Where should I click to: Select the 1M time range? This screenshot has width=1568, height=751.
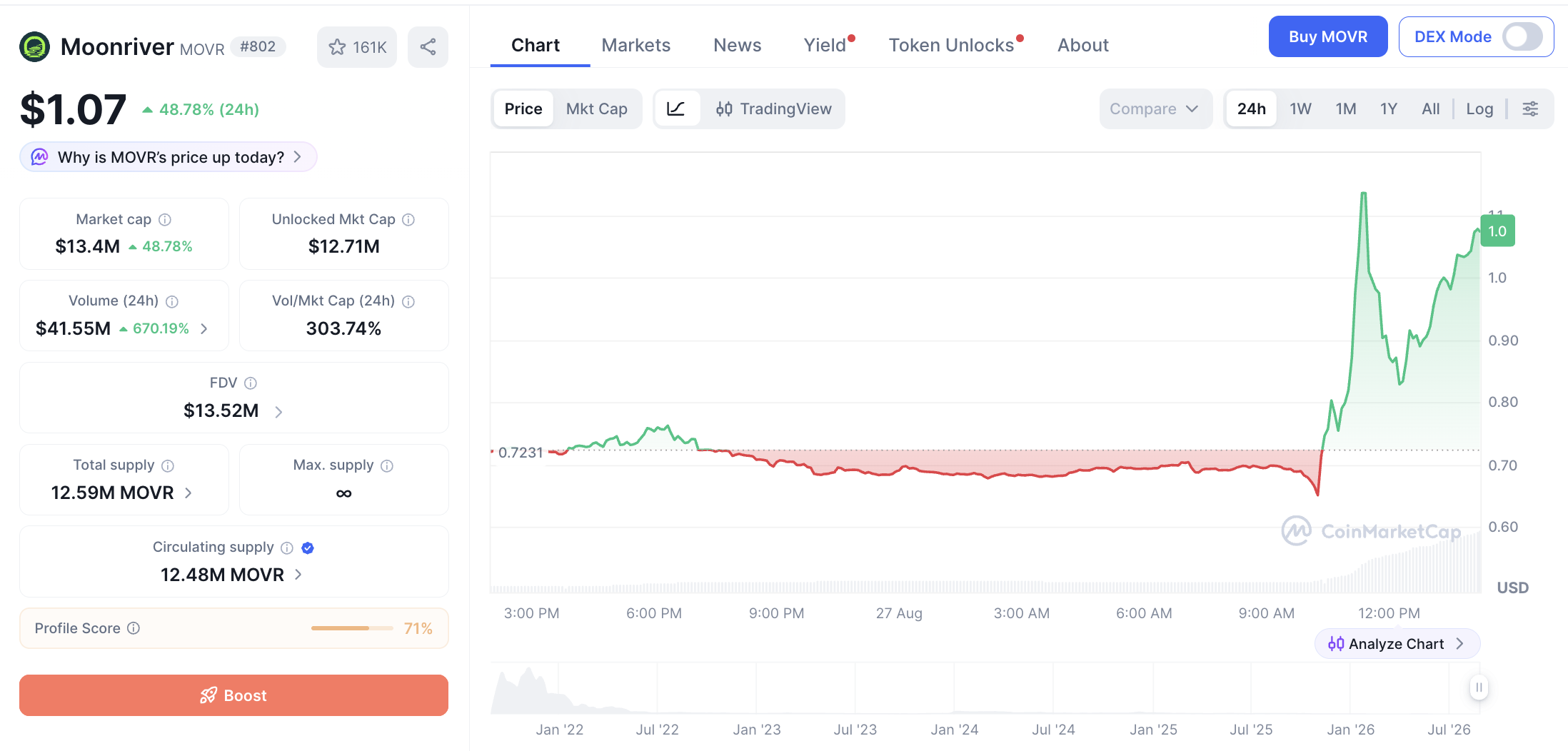tap(1346, 109)
